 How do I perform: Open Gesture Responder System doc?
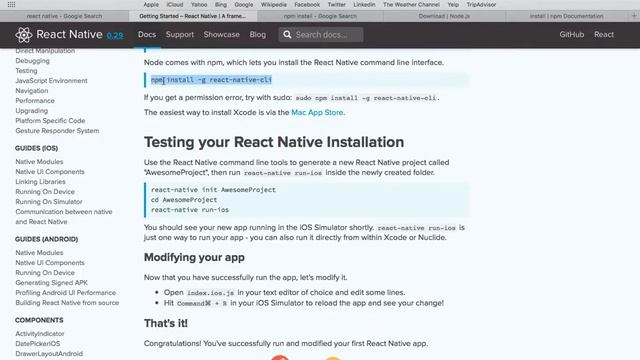[x=57, y=131]
